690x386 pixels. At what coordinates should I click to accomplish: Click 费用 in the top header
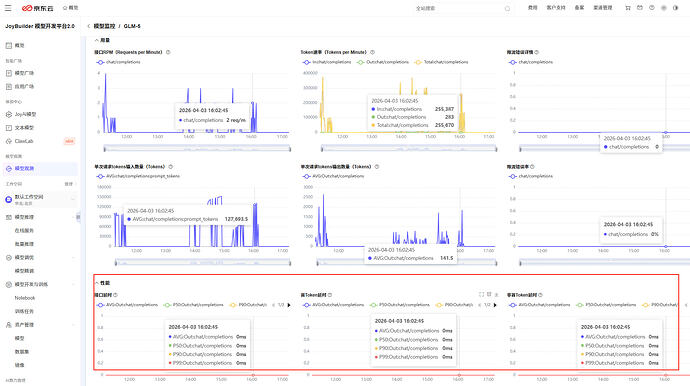532,8
